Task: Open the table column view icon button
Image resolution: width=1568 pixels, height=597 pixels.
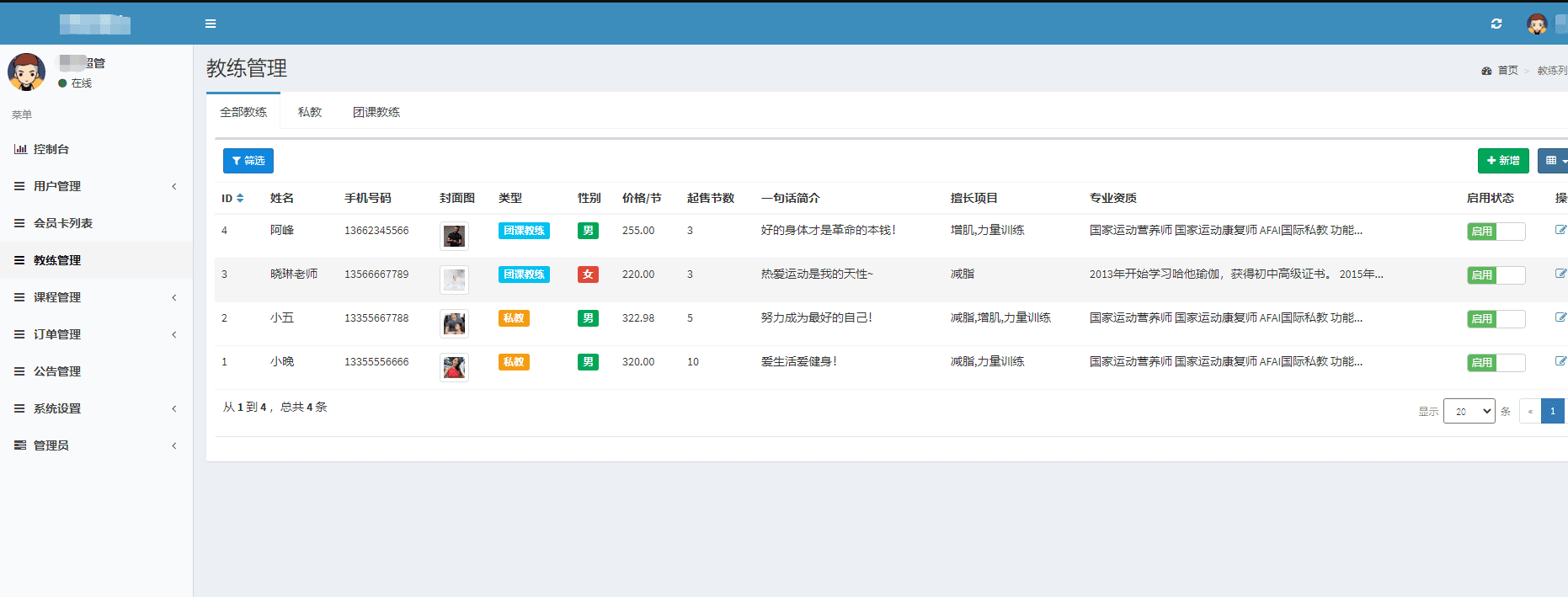Action: pyautogui.click(x=1552, y=161)
